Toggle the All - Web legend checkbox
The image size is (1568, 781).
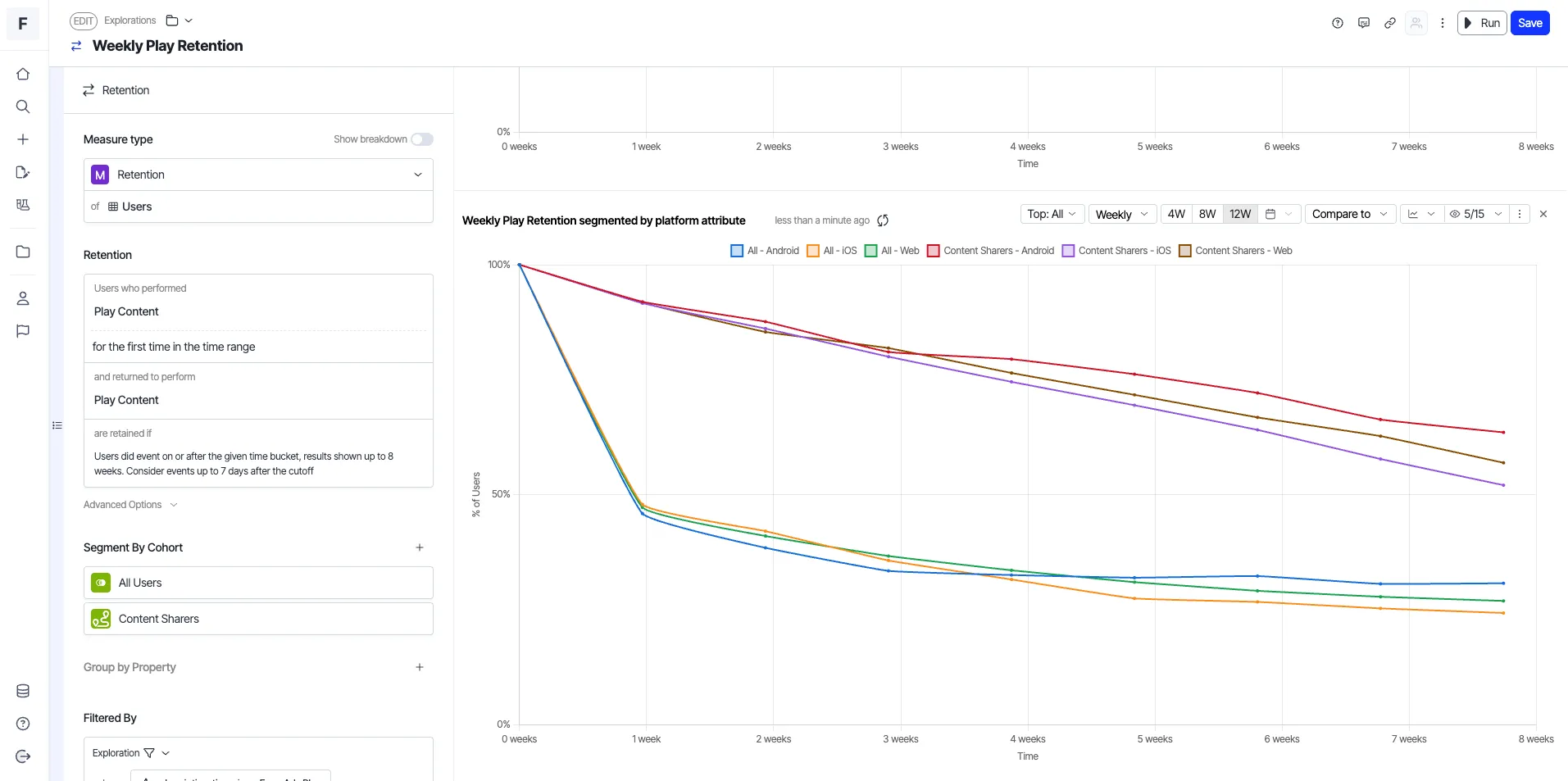click(871, 251)
